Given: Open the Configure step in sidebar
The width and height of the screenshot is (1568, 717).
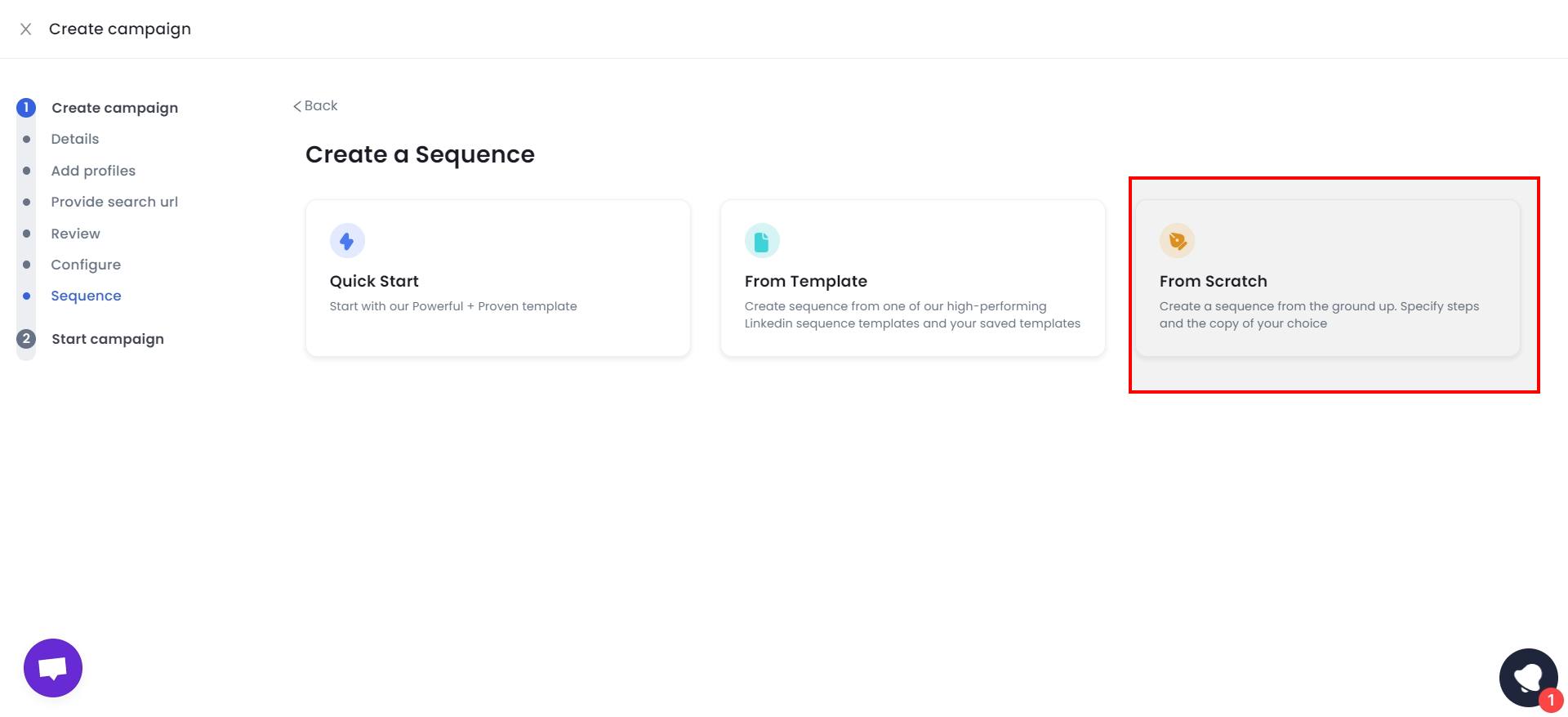Looking at the screenshot, I should coord(86,265).
